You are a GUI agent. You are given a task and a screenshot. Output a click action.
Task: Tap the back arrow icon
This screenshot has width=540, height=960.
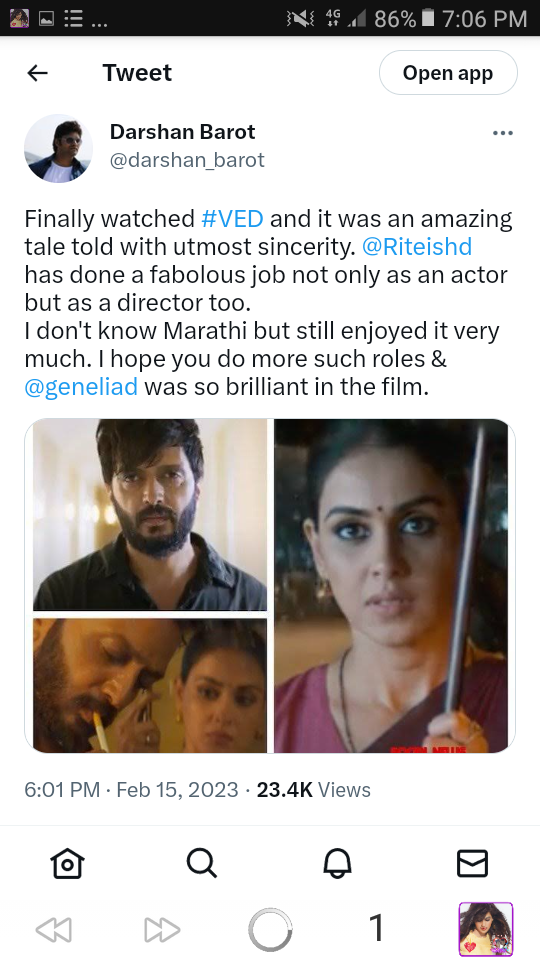point(37,73)
